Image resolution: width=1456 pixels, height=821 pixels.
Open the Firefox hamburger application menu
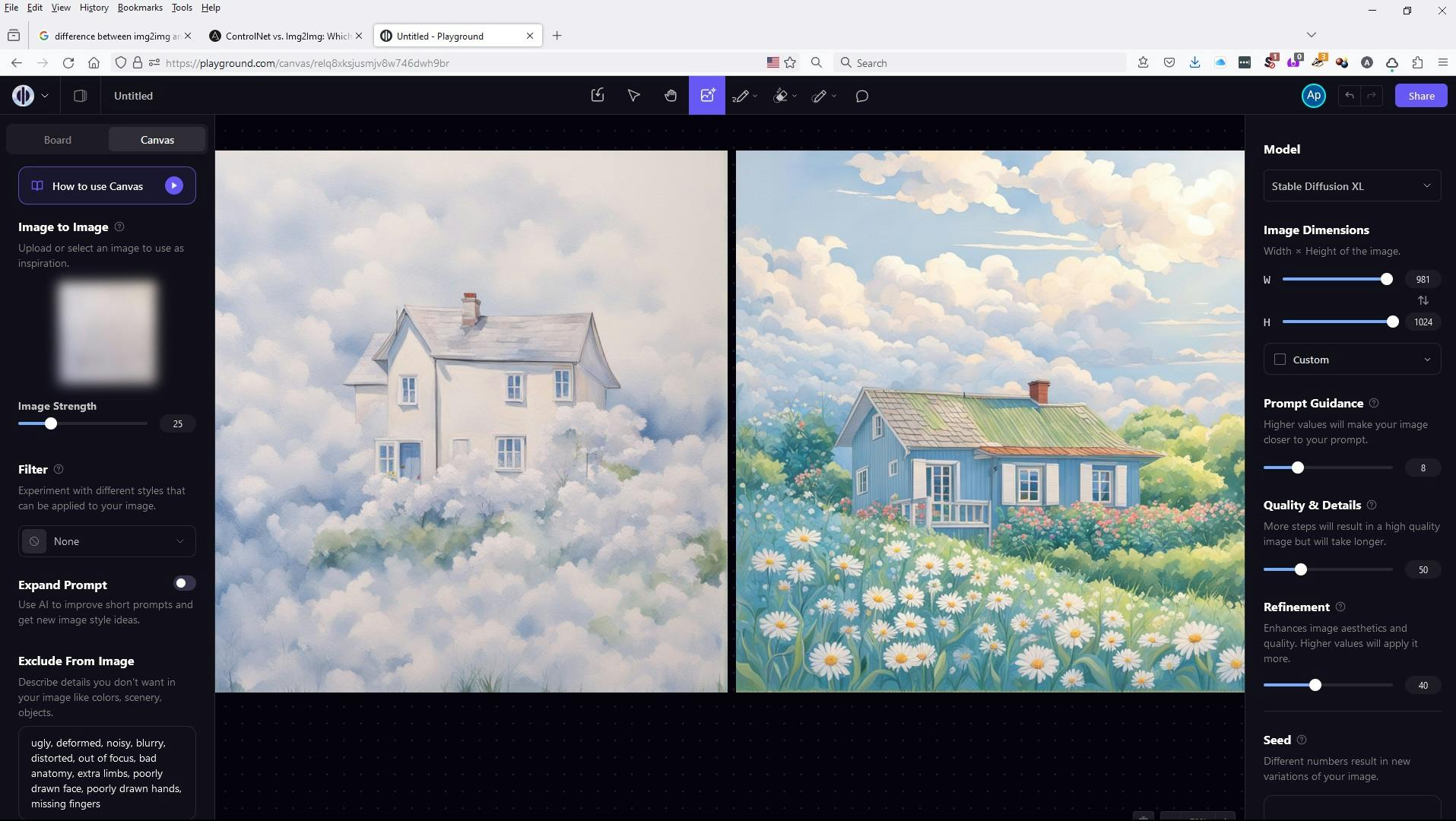[x=1442, y=63]
